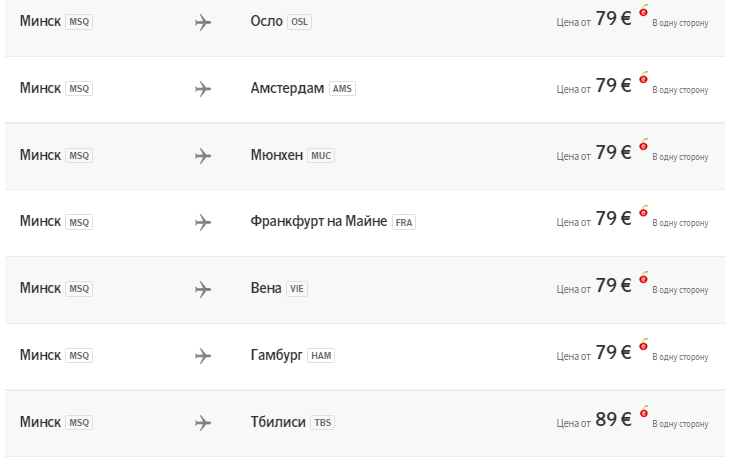Click the red cherry icon in the Vienna row
735x460 pixels.
coord(643,277)
